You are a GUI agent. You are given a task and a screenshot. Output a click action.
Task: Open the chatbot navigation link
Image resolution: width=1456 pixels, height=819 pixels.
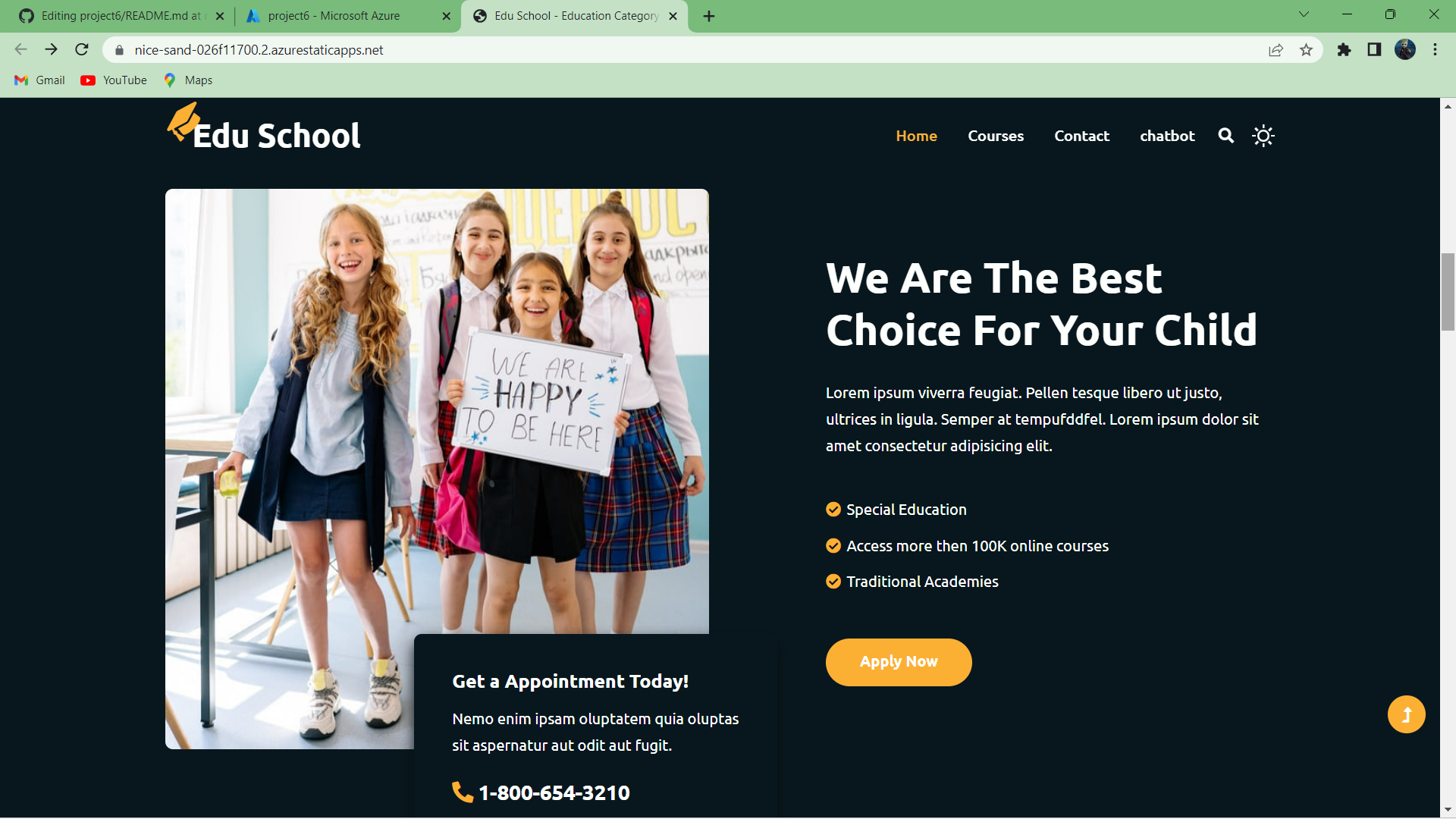[x=1166, y=136]
